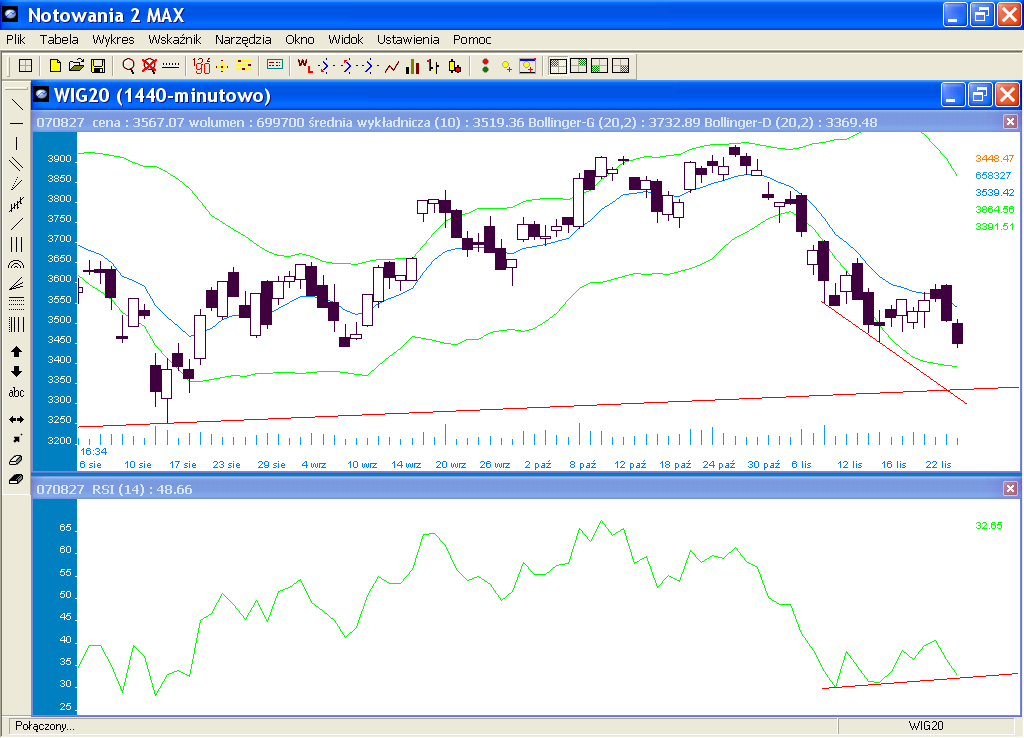
Task: Switch to candlestick chart type icon
Action: tap(455, 66)
